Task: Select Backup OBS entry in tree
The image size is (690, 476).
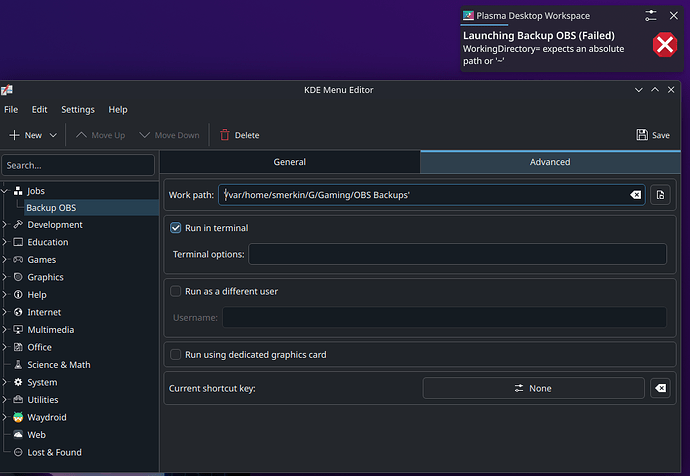Action: [x=51, y=208]
